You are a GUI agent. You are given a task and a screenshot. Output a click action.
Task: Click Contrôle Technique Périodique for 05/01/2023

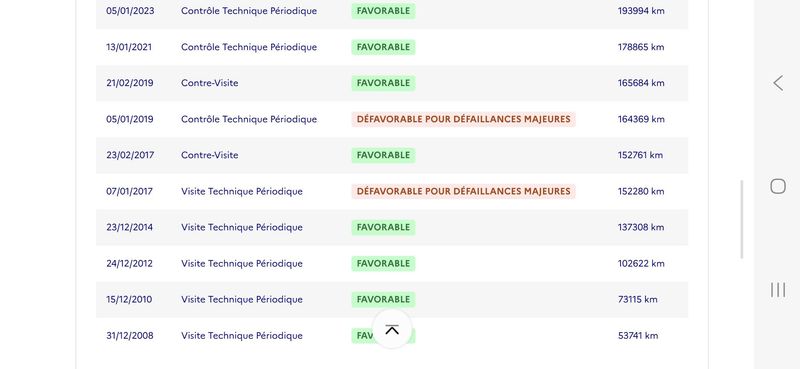(249, 11)
